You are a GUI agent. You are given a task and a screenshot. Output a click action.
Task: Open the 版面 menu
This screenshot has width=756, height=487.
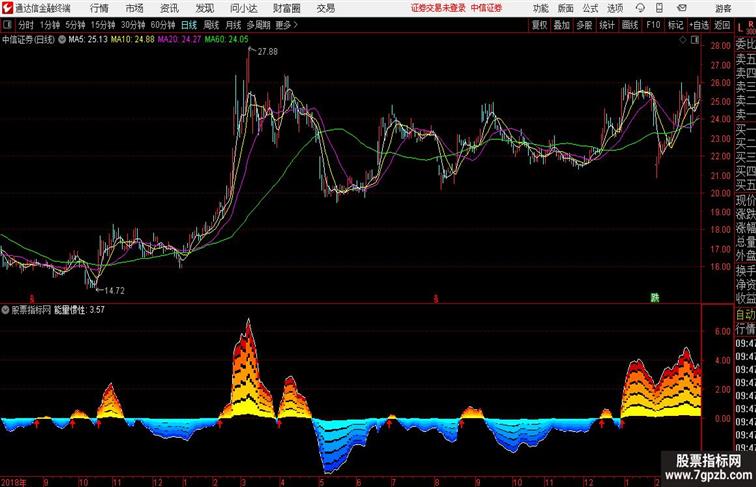coord(566,8)
